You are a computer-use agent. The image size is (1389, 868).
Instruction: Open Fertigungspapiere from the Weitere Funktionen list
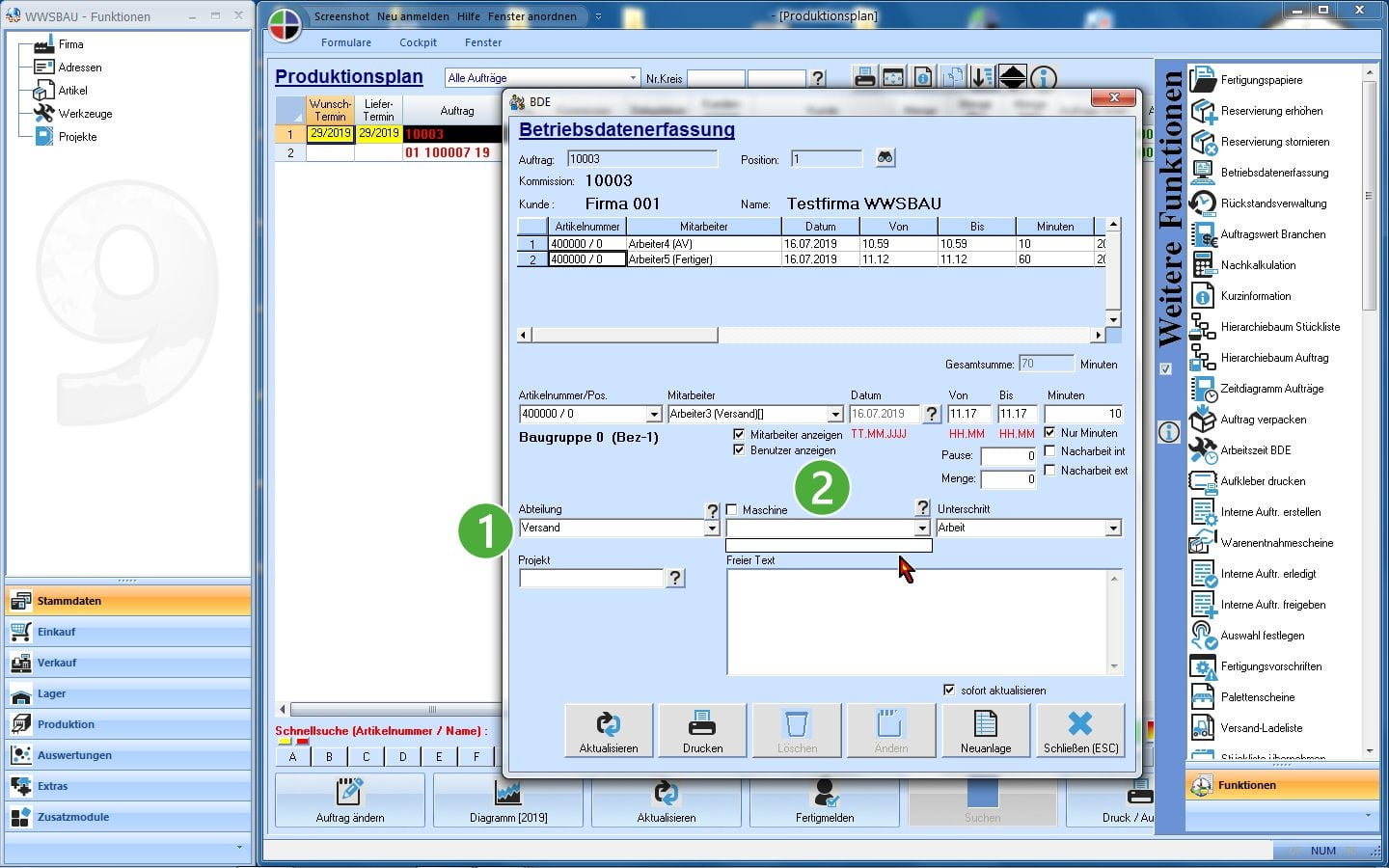(x=1261, y=80)
